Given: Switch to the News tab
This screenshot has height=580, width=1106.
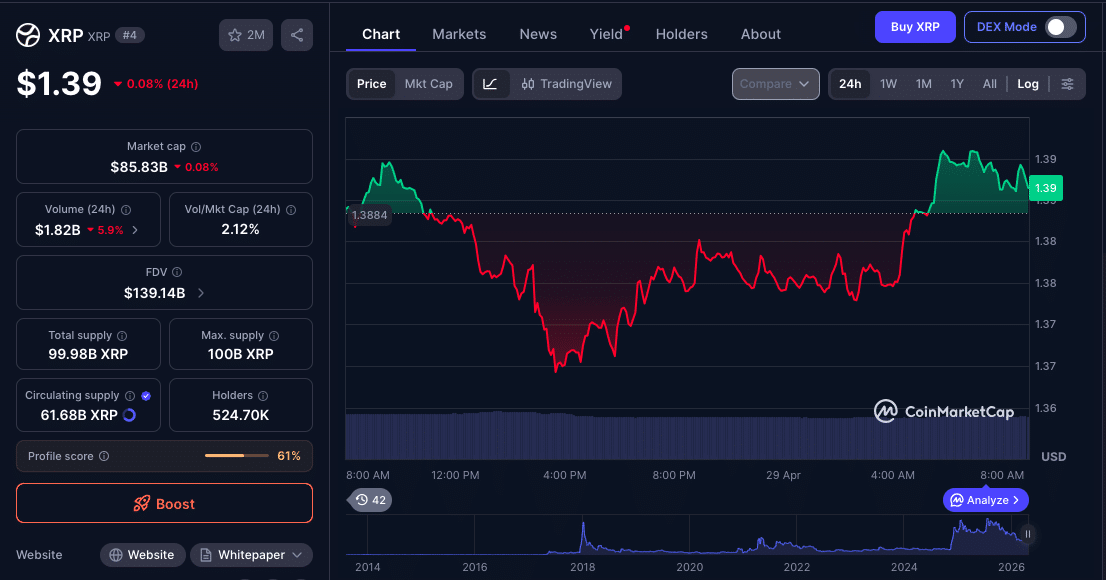Looking at the screenshot, I should 538,34.
